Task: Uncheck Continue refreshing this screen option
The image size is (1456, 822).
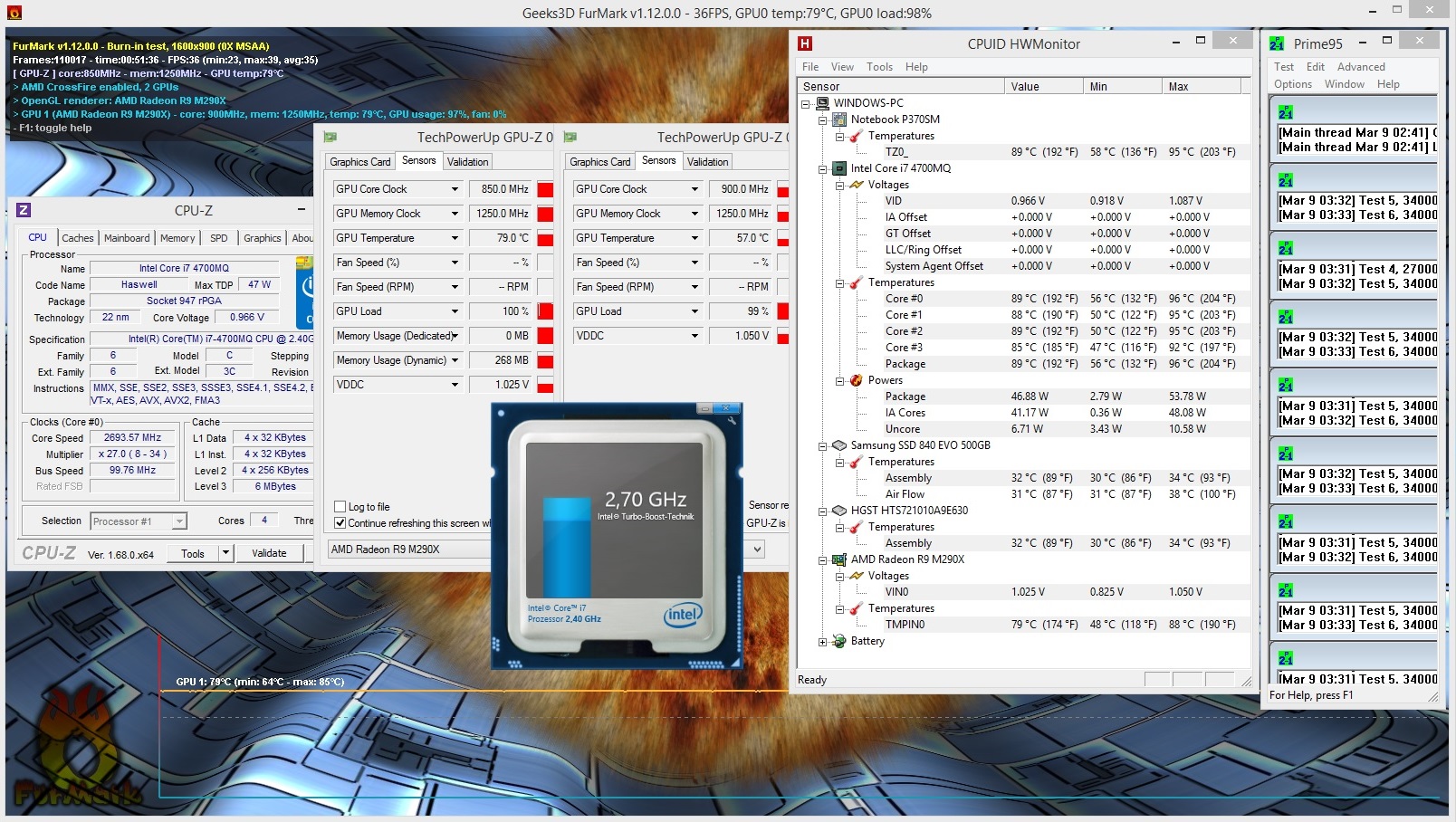Action: pos(340,523)
